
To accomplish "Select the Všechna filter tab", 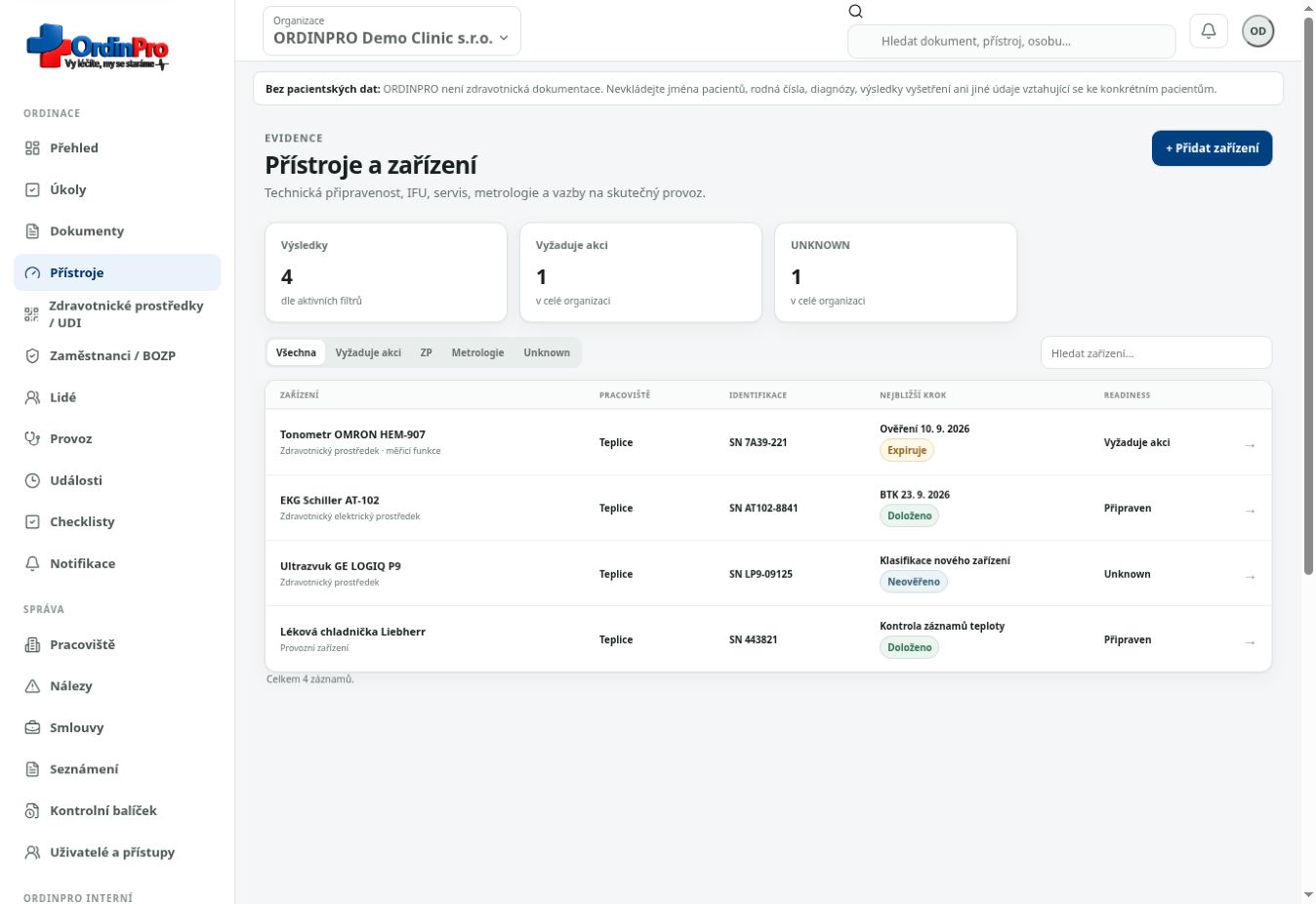I will 296,352.
